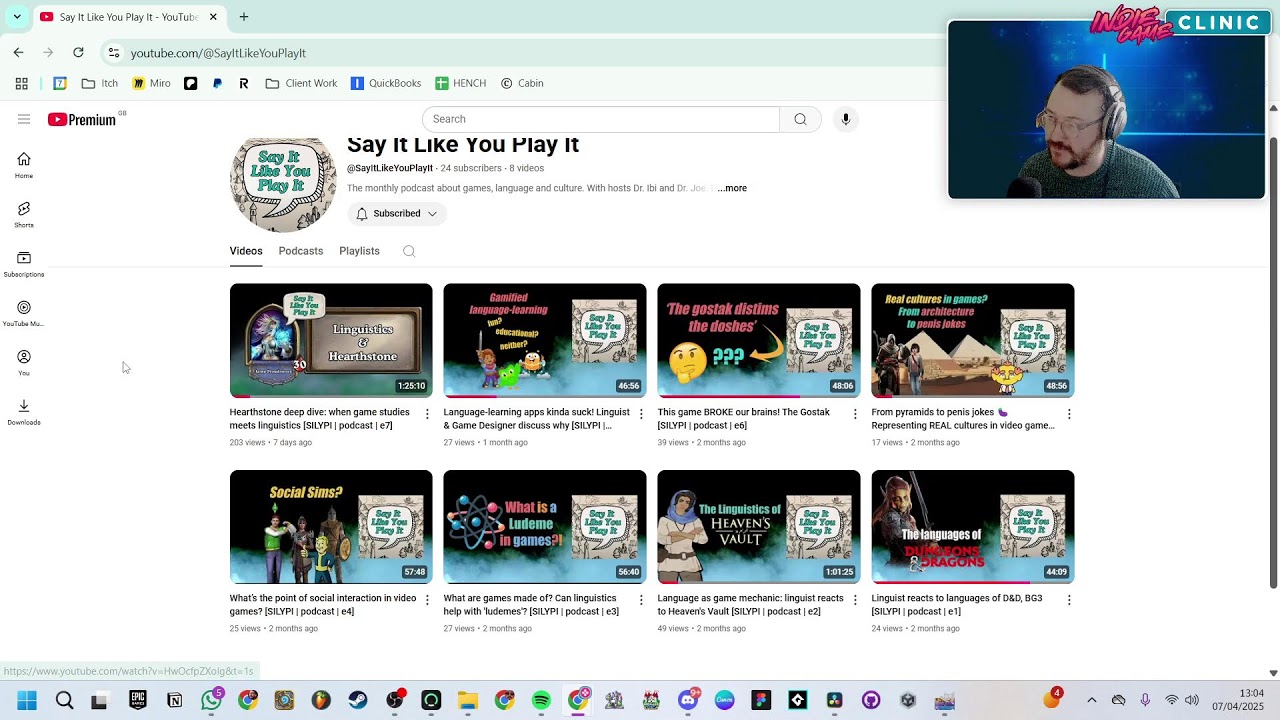Viewport: 1280px width, 720px height.
Task: Open the YouTube guide hamburger menu
Action: tap(24, 119)
